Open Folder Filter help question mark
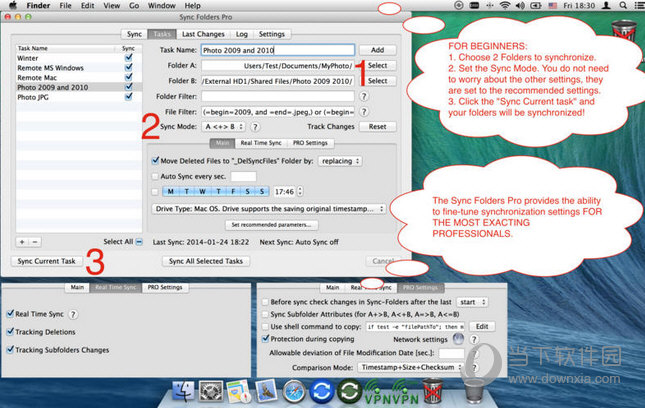 364,96
